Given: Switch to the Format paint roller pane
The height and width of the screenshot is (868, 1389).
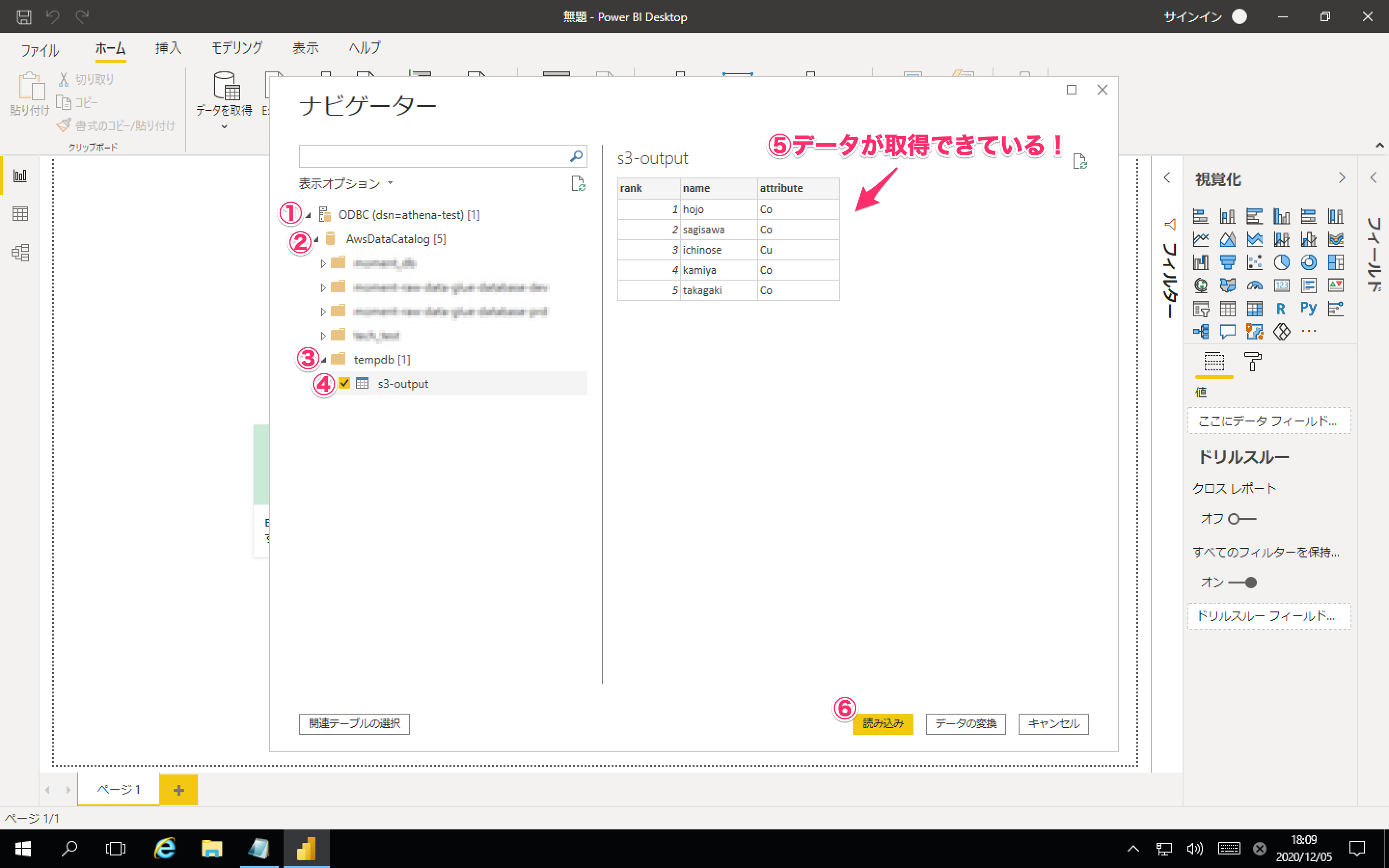Looking at the screenshot, I should pos(1253,362).
